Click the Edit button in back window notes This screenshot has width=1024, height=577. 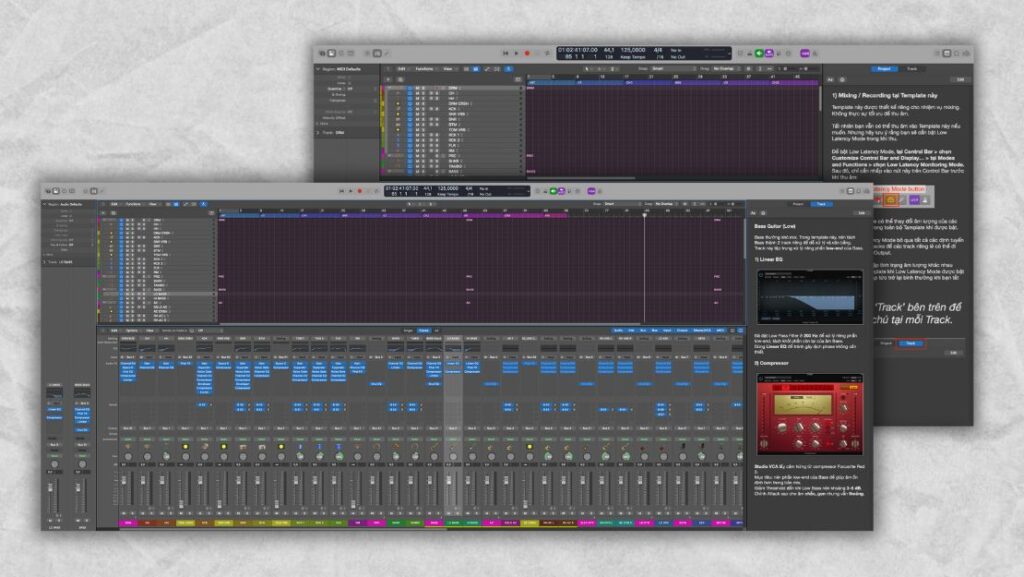click(959, 79)
